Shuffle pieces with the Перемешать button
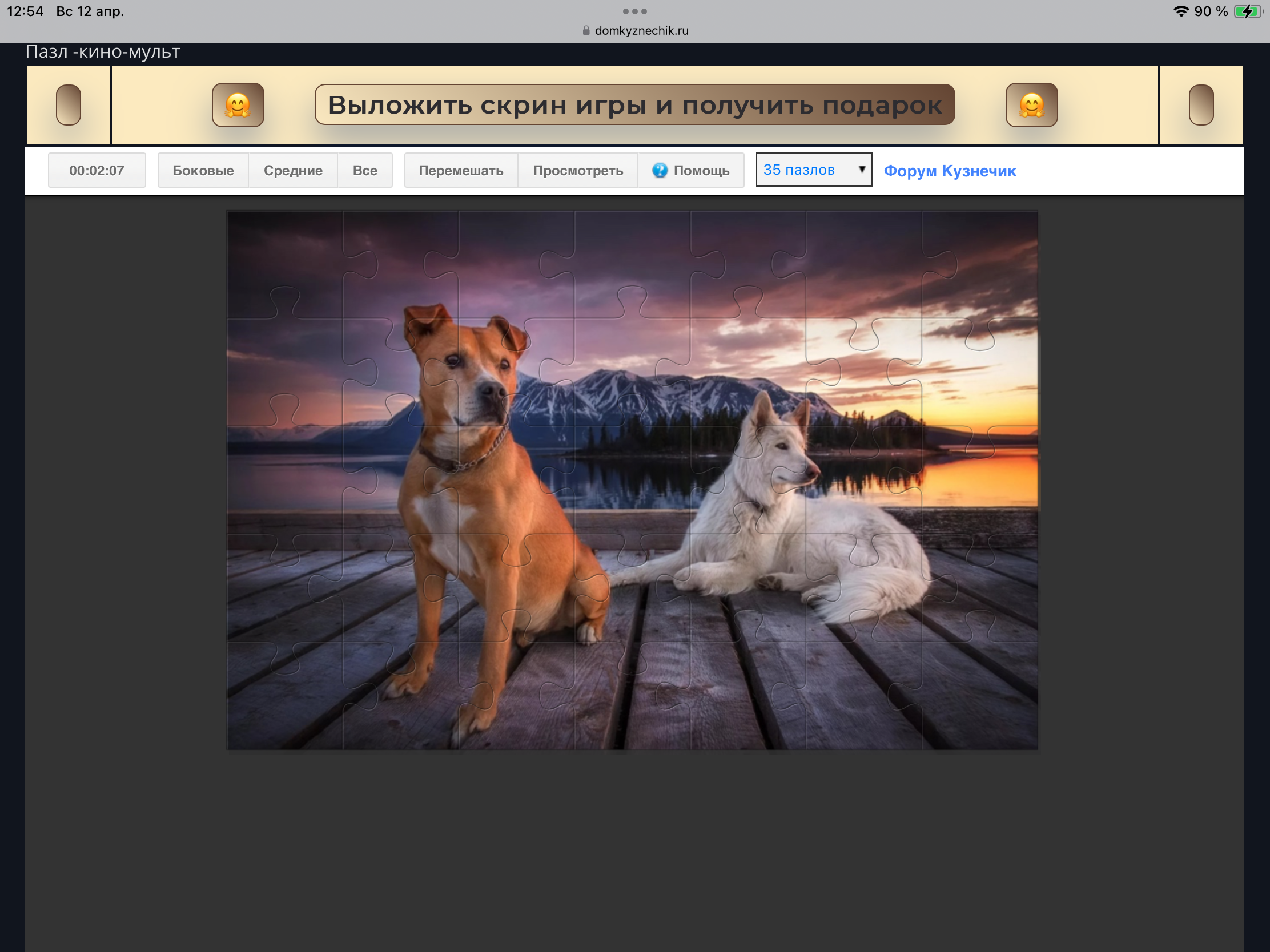This screenshot has width=1270, height=952. tap(460, 171)
